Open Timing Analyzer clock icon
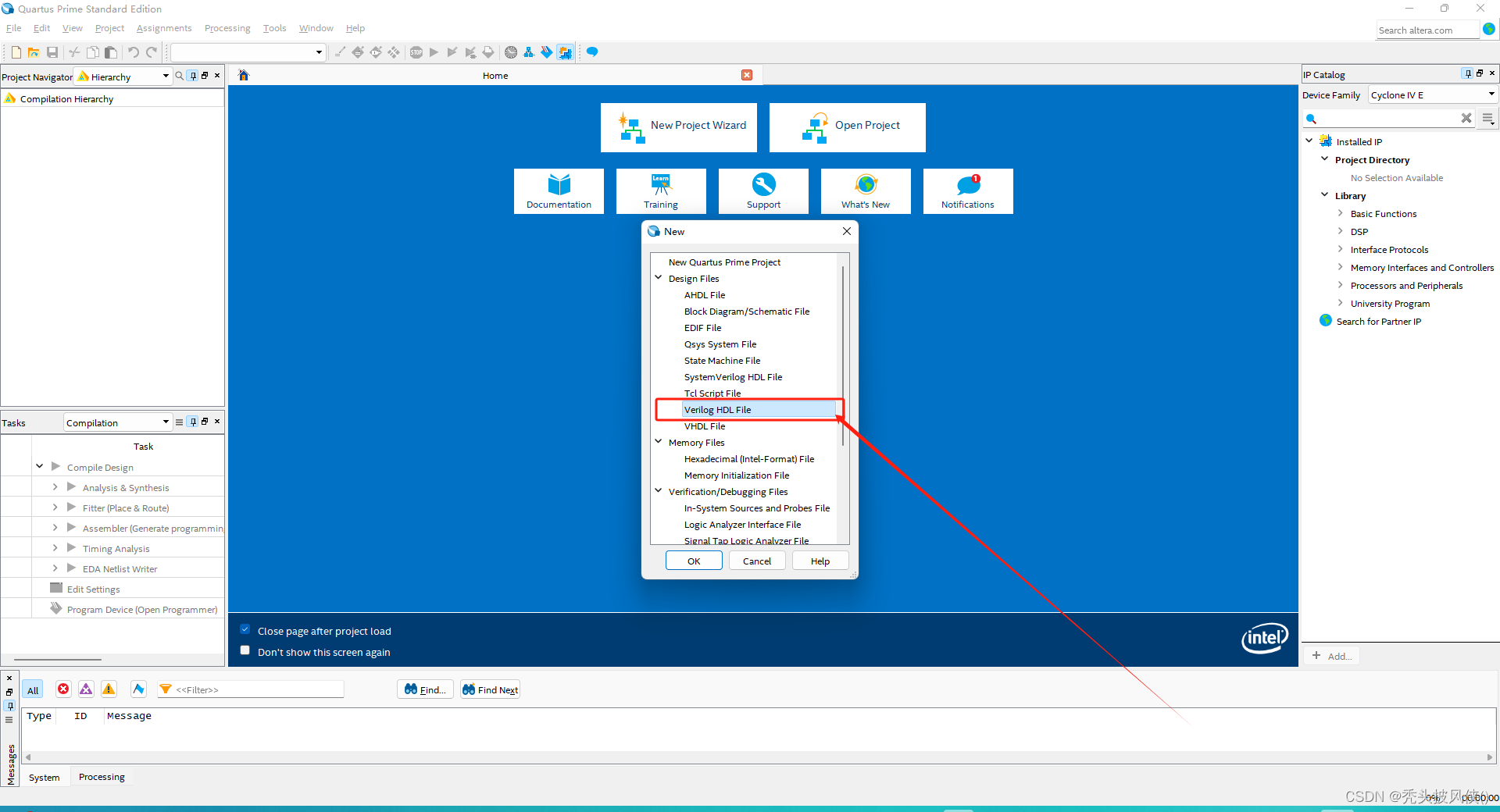Viewport: 1500px width, 812px height. (x=511, y=52)
